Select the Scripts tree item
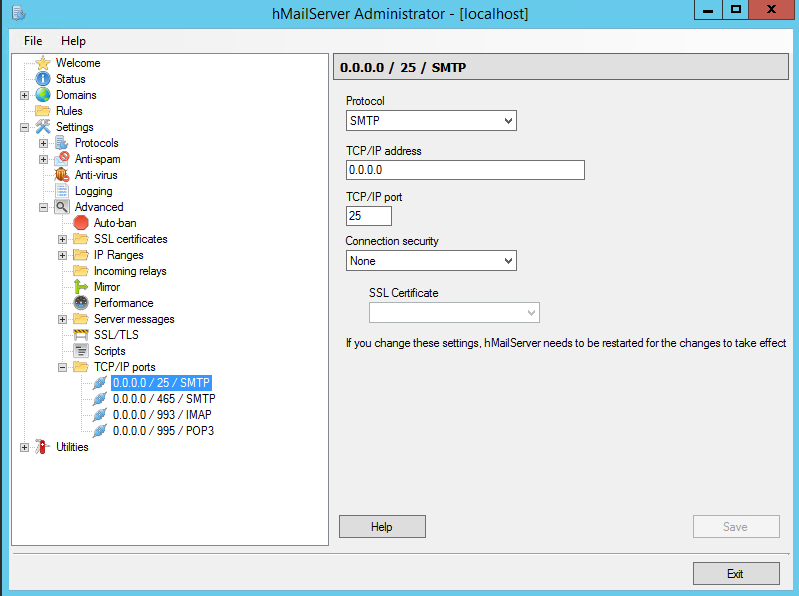The image size is (799, 596). [x=110, y=351]
